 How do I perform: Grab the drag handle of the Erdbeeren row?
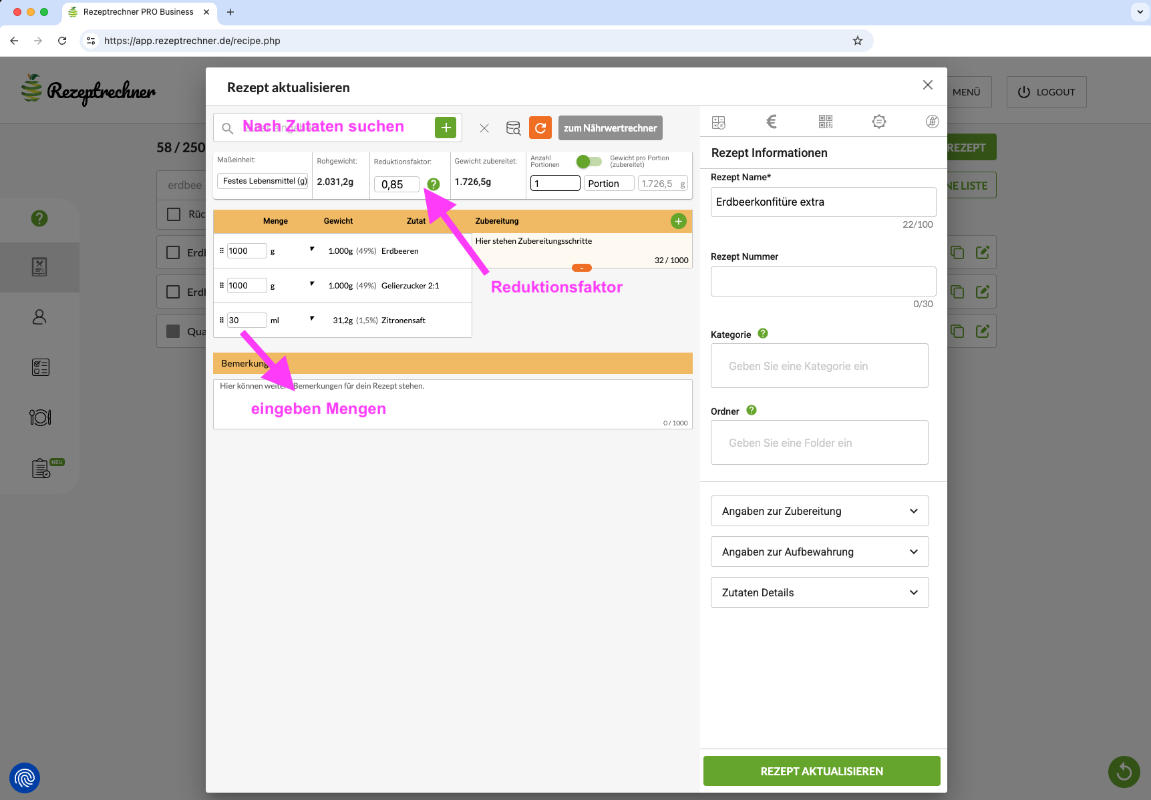pos(222,251)
